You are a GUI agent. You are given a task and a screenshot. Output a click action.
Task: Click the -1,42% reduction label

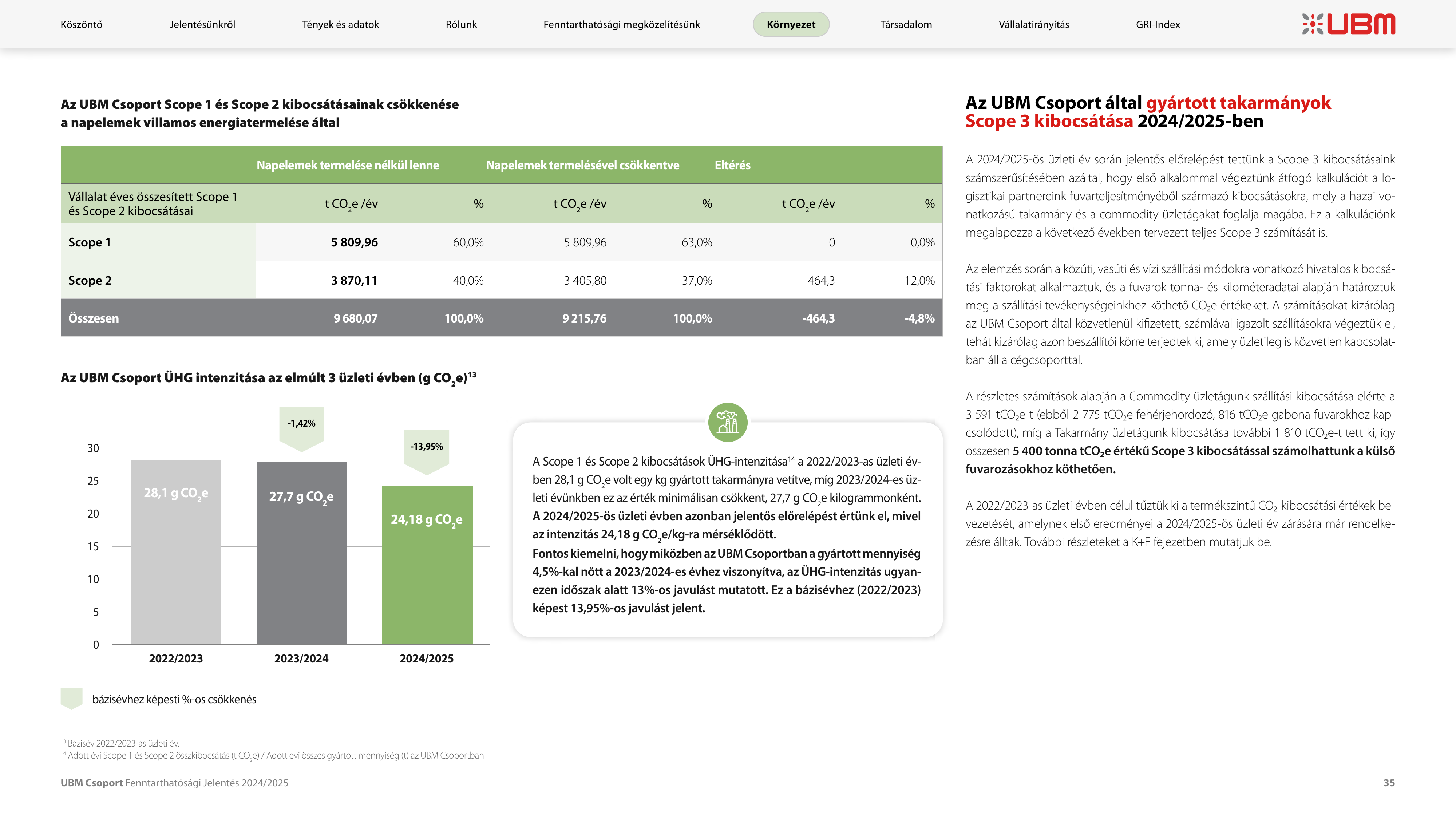pos(302,423)
